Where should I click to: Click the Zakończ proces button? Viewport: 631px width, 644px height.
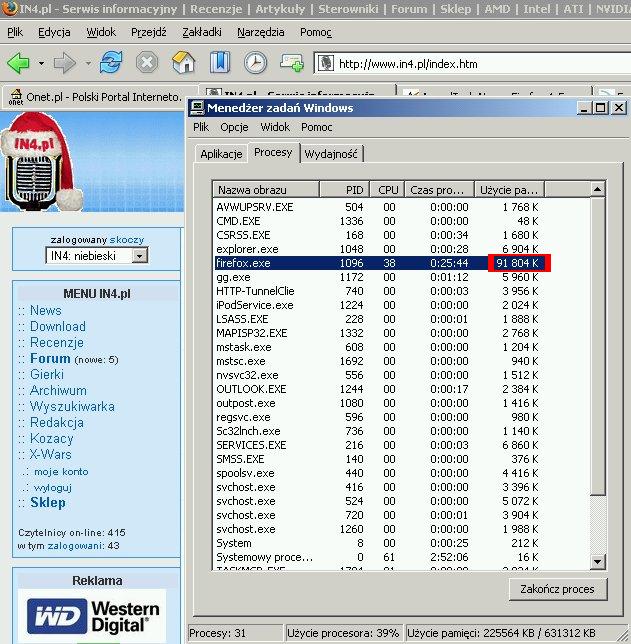pyautogui.click(x=557, y=589)
